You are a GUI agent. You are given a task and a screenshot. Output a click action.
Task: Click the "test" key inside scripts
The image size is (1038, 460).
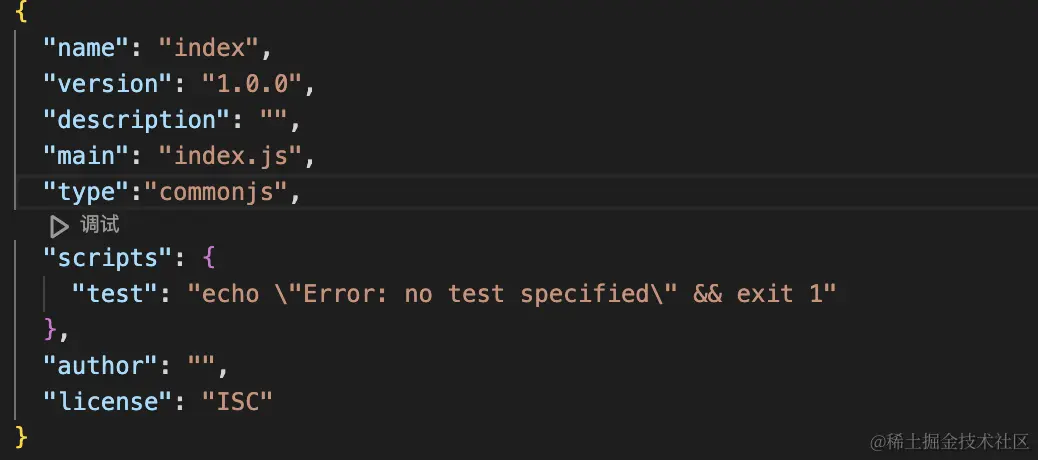114,293
